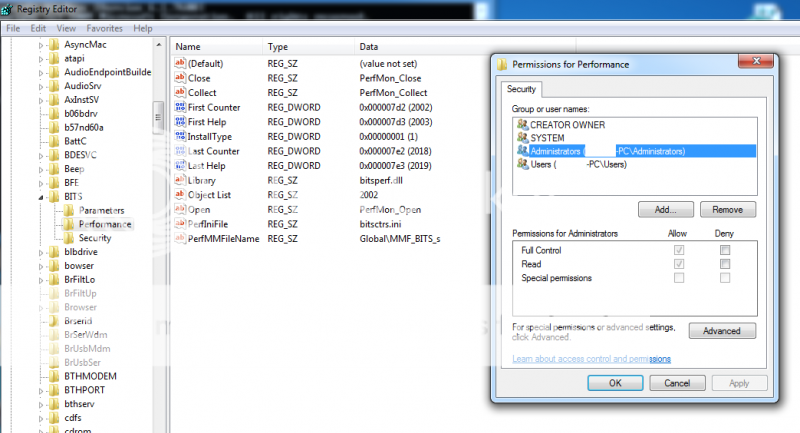The width and height of the screenshot is (800, 433).
Task: Select the SYSTEM group icon
Action: click(x=522, y=137)
